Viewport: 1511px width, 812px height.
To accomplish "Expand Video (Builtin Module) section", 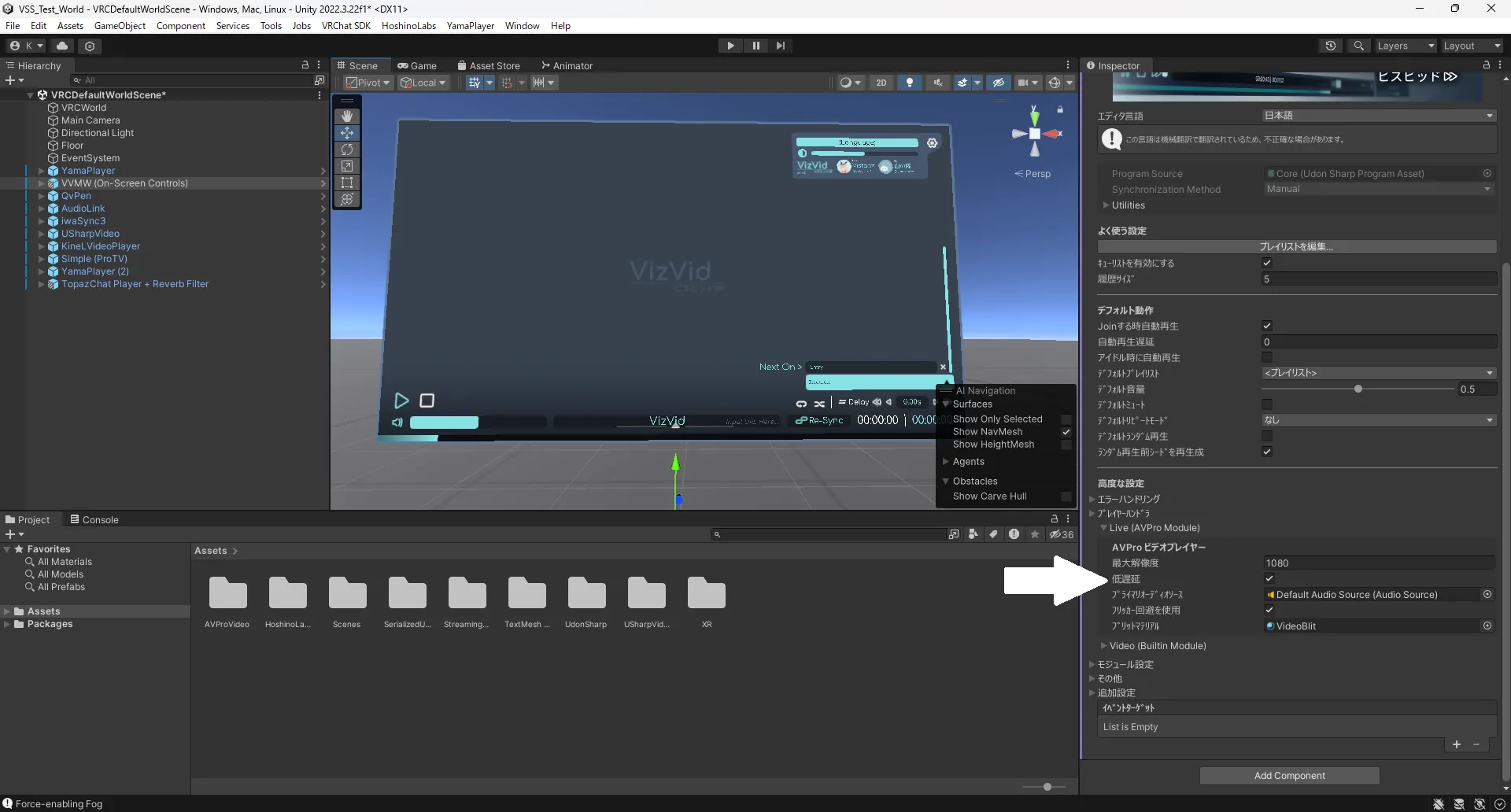I will coord(1104,646).
